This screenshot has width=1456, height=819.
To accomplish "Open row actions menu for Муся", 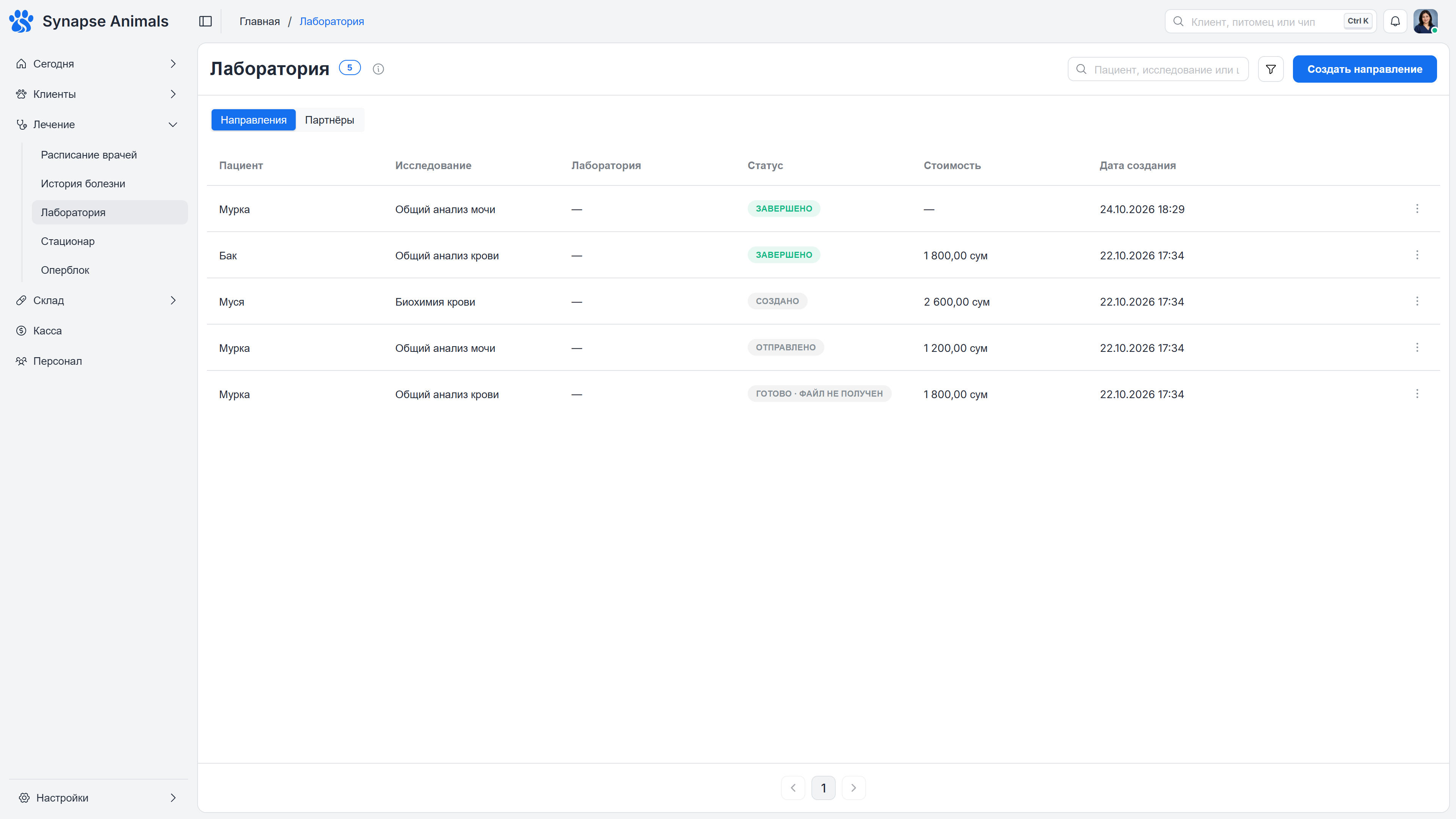I will click(x=1417, y=301).
